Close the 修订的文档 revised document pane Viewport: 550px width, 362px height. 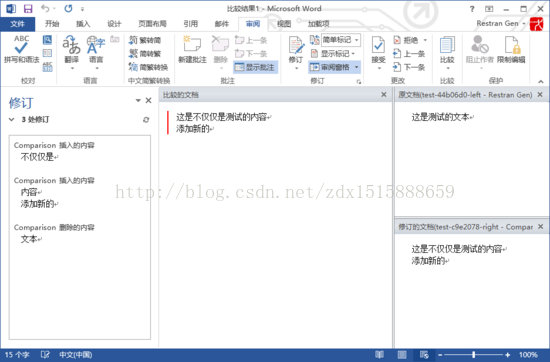pos(541,227)
